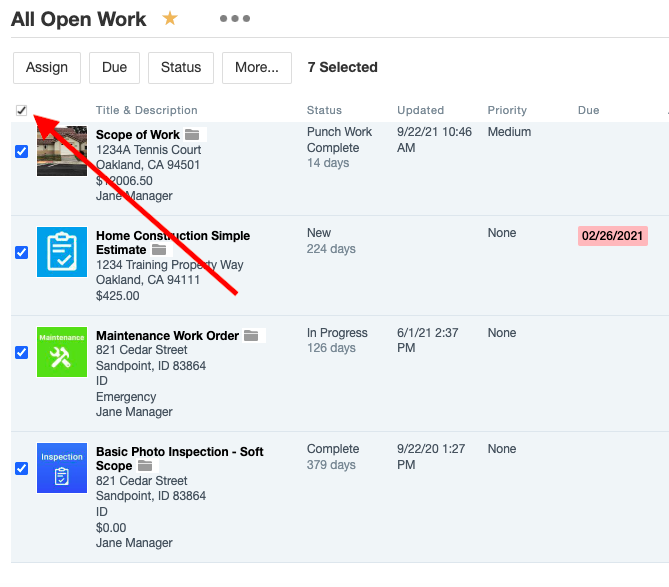This screenshot has width=669, height=587.
Task: Deselect the Maintenance Work Order checkbox
Action: click(x=22, y=352)
